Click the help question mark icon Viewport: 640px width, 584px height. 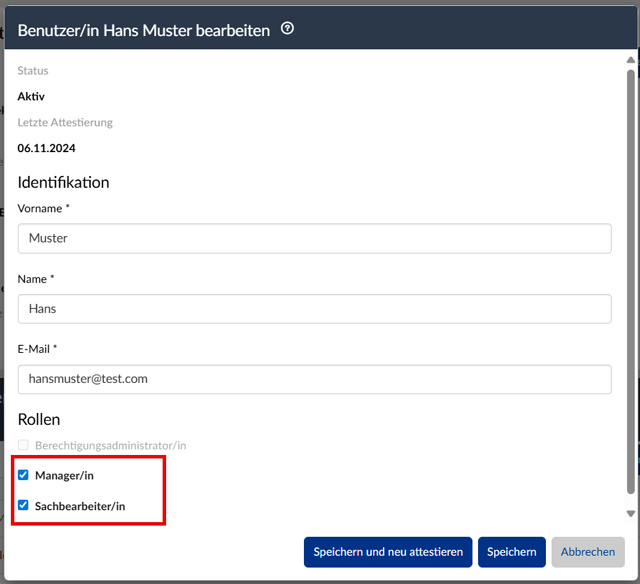[x=288, y=30]
